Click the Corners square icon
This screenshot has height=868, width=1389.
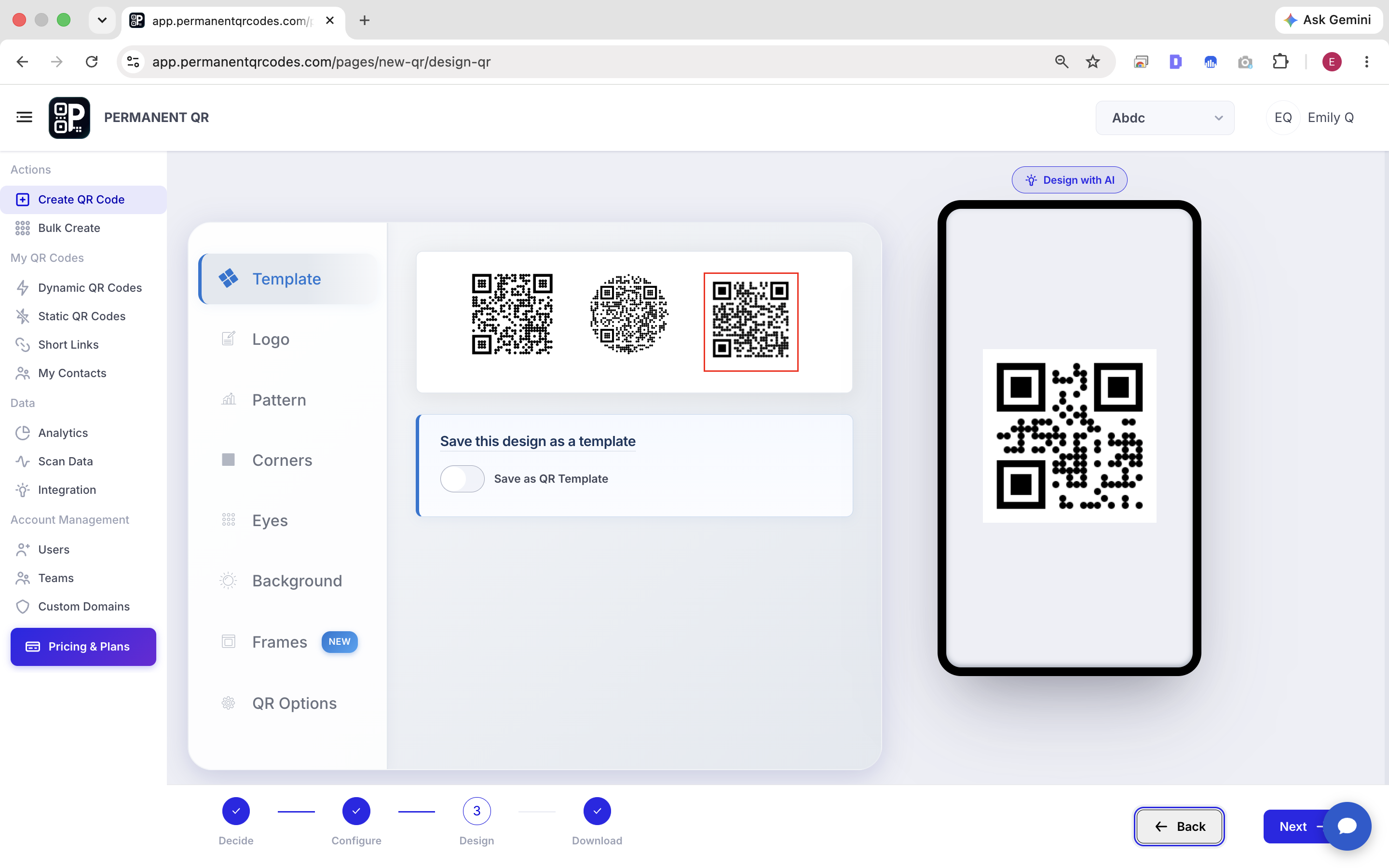click(229, 460)
